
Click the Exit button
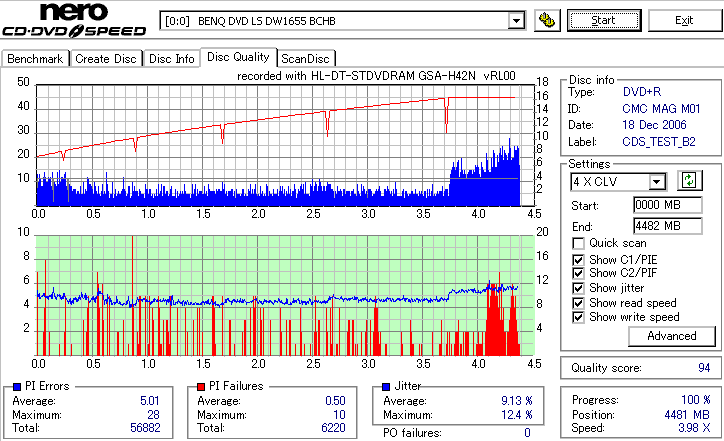[x=684, y=20]
